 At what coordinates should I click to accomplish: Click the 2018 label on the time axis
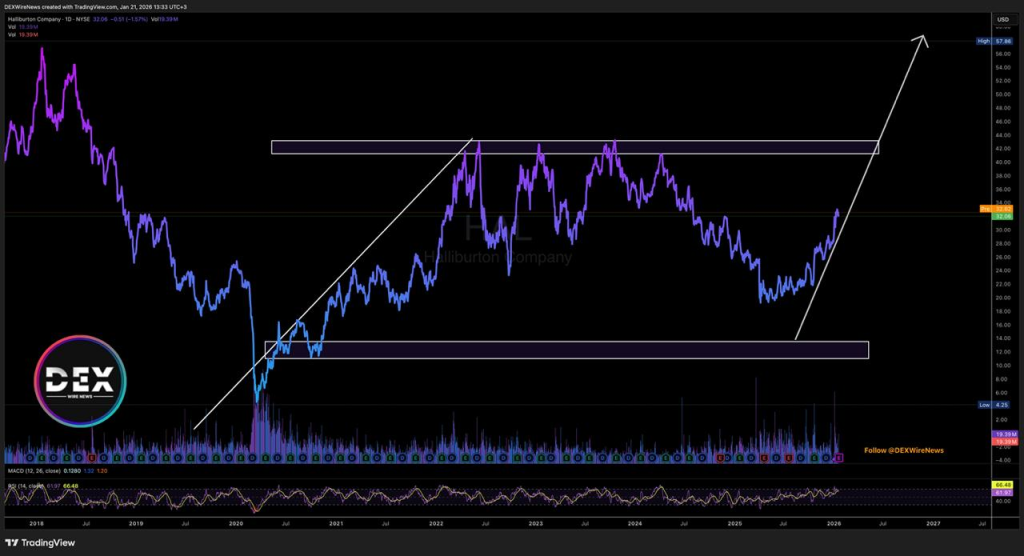[37, 524]
